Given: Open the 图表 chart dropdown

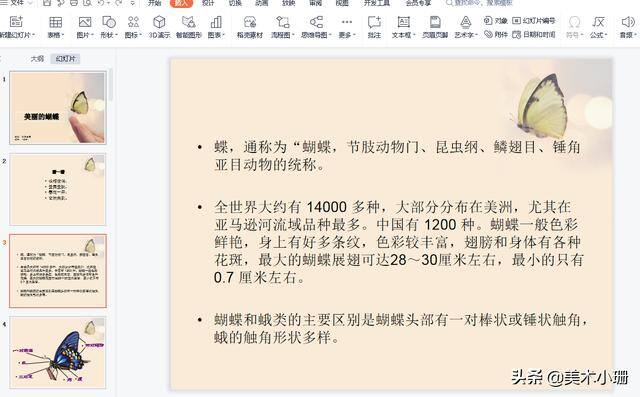Looking at the screenshot, I should (x=216, y=27).
